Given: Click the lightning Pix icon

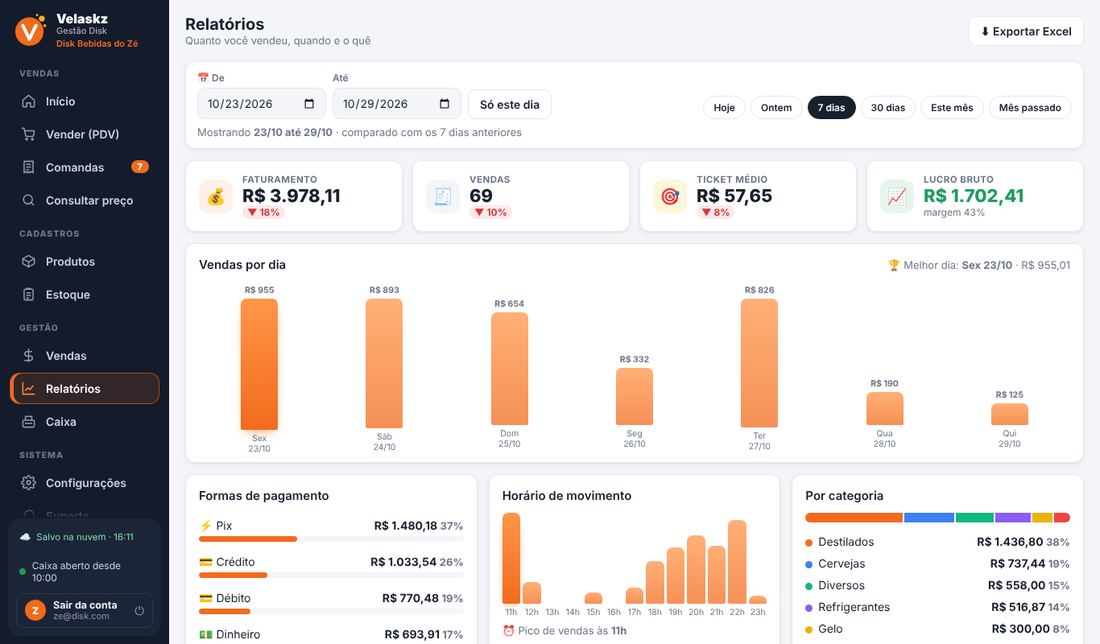Looking at the screenshot, I should tap(206, 525).
